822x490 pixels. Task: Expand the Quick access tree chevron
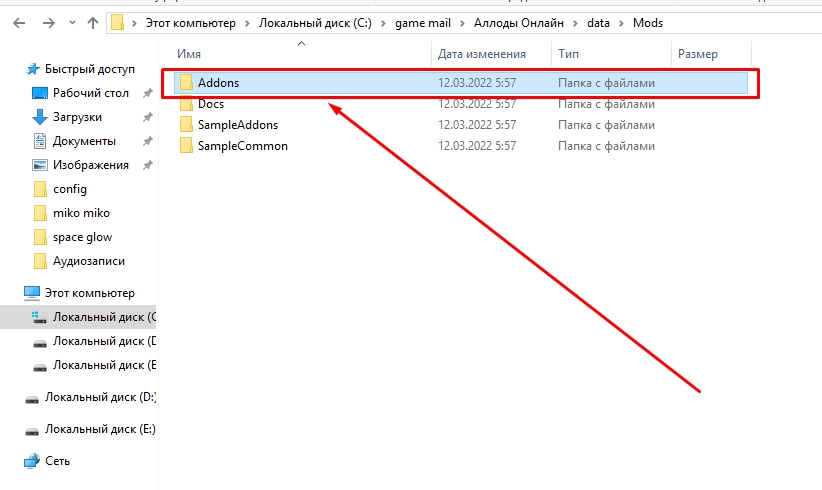coord(14,69)
